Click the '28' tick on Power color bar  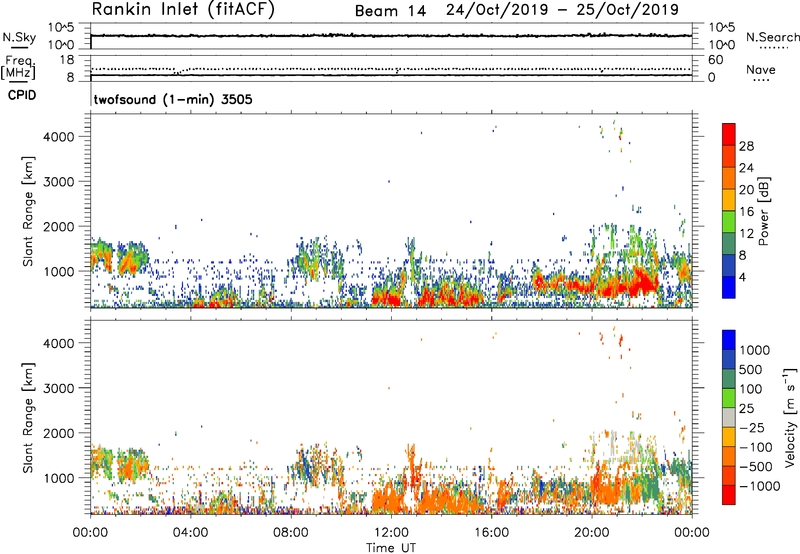[746, 146]
